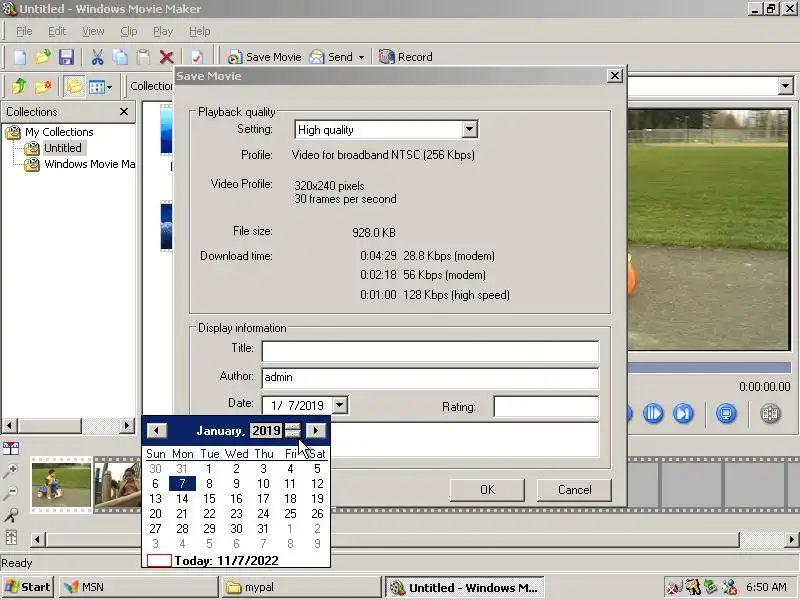Click storyboard scrollbar left arrow
The image size is (800, 600).
(37, 539)
